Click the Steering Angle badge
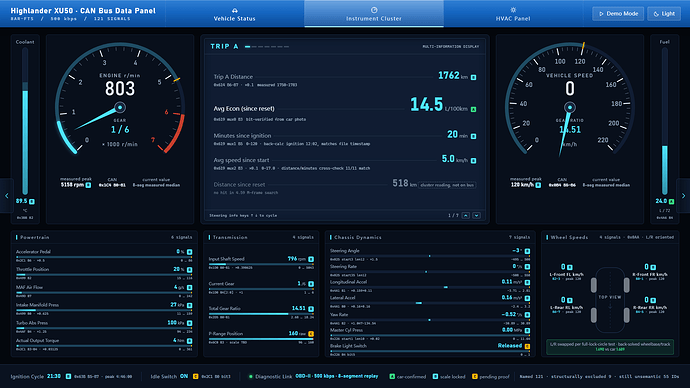 point(527,251)
